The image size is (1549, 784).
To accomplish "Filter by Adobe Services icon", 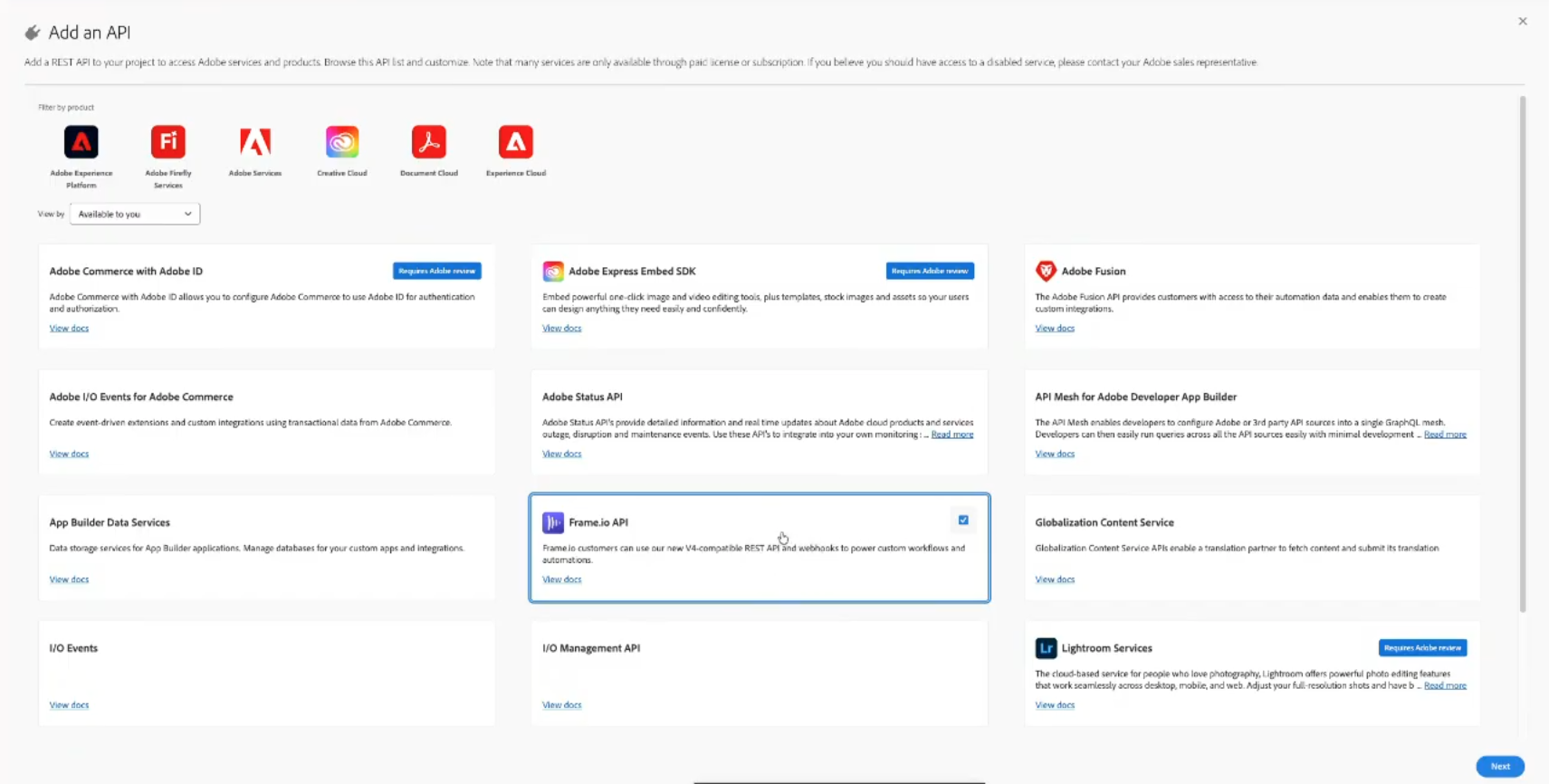I will pos(255,142).
